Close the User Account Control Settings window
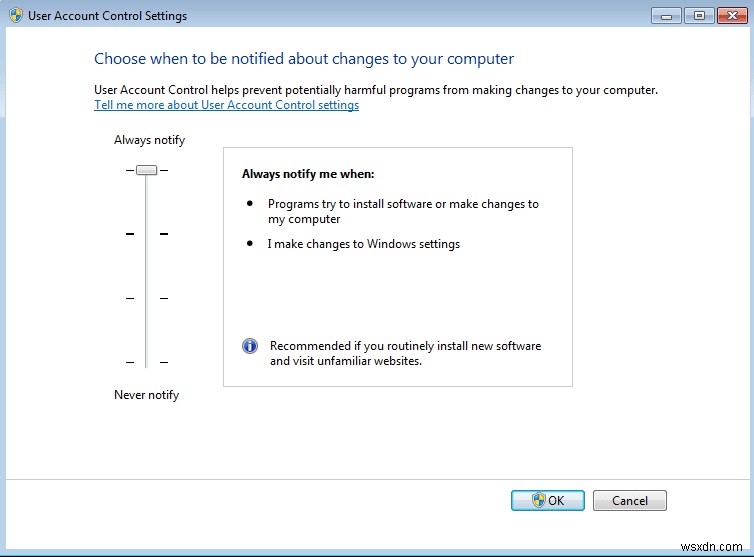The image size is (754, 557). coord(732,16)
